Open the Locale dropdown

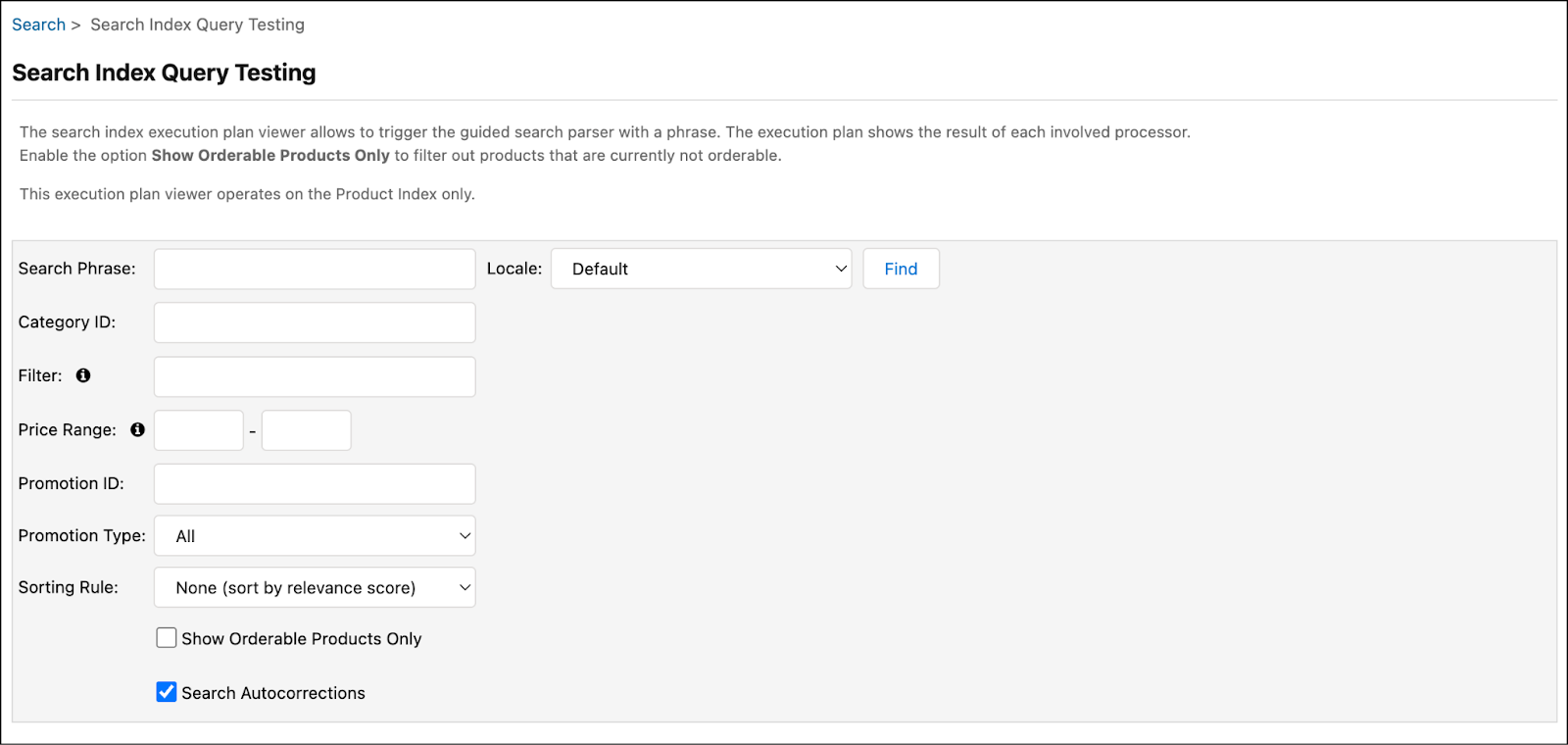(701, 269)
